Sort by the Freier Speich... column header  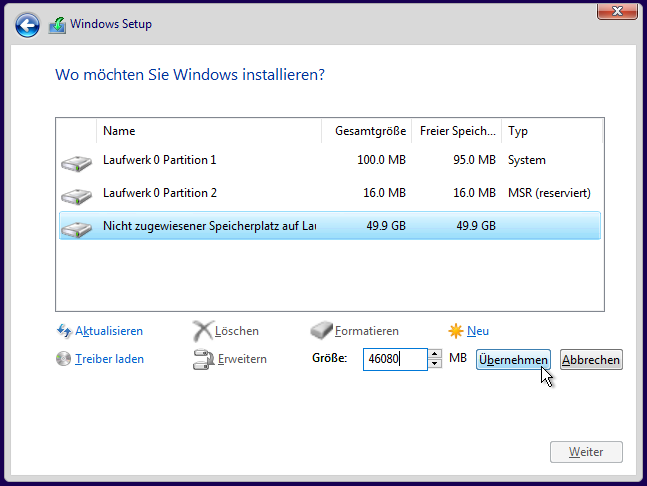click(x=456, y=131)
